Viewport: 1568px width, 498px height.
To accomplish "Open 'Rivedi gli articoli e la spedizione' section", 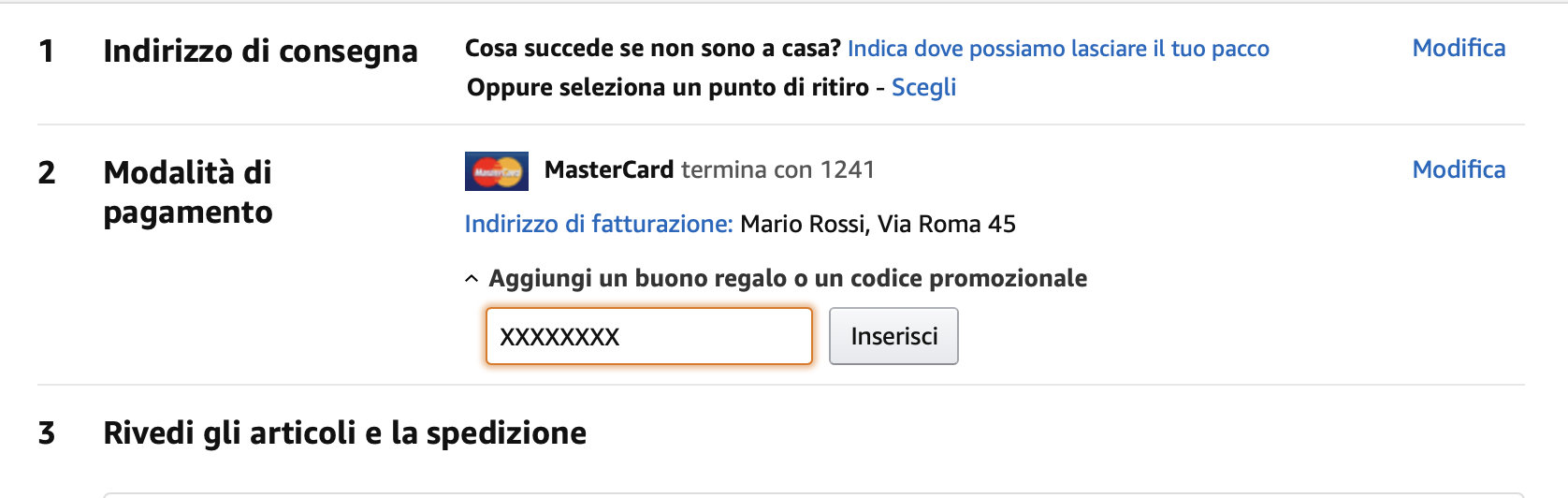I will (x=344, y=432).
